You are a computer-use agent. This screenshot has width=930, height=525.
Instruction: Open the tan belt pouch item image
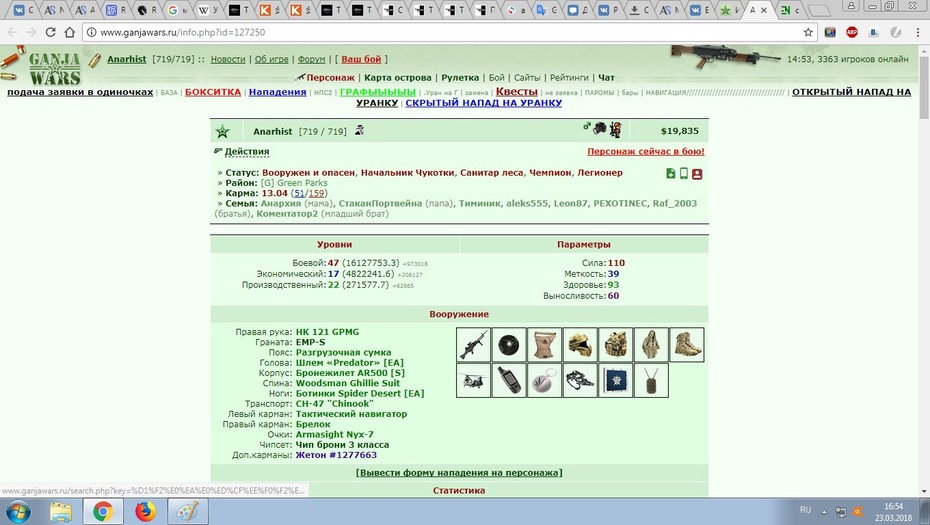[x=544, y=344]
